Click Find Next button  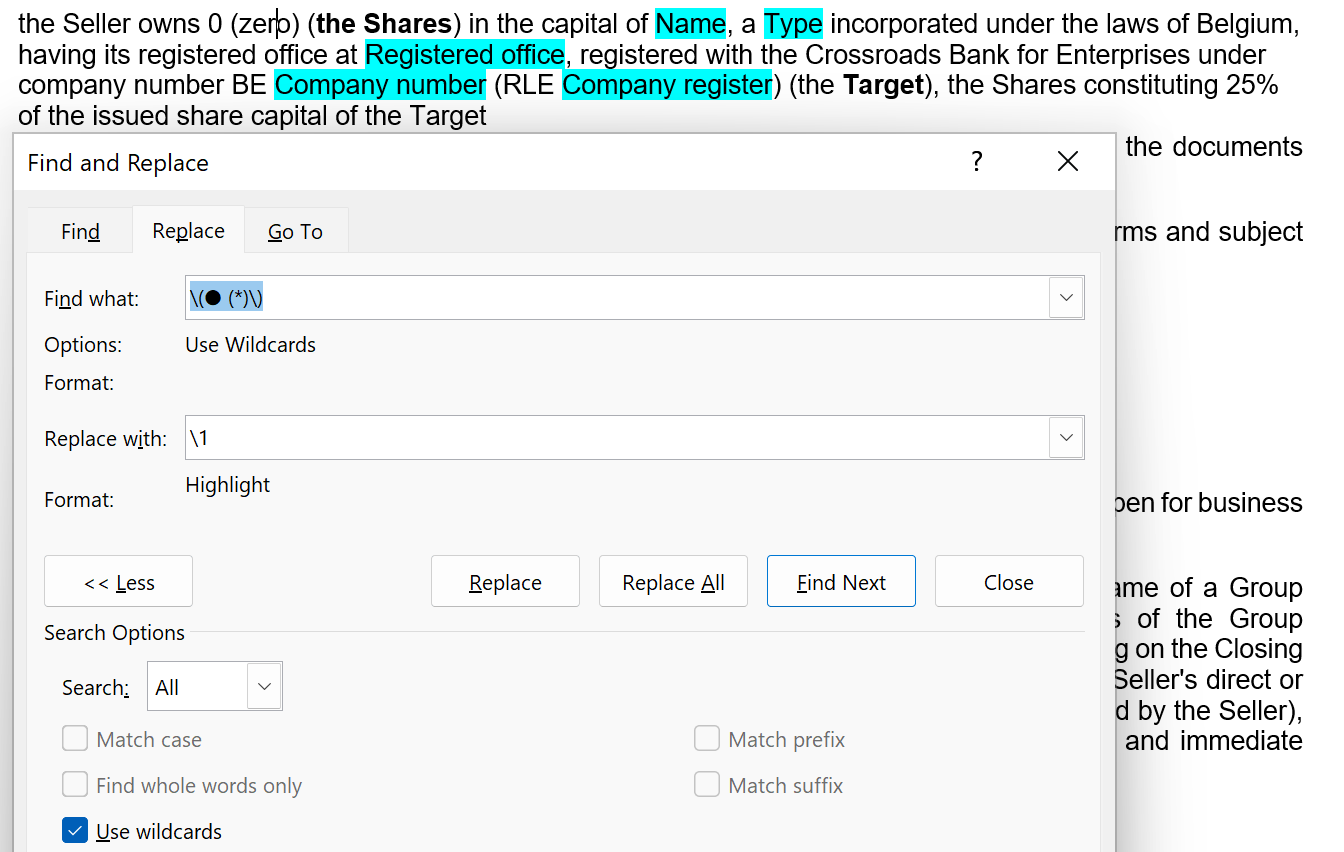click(x=841, y=582)
